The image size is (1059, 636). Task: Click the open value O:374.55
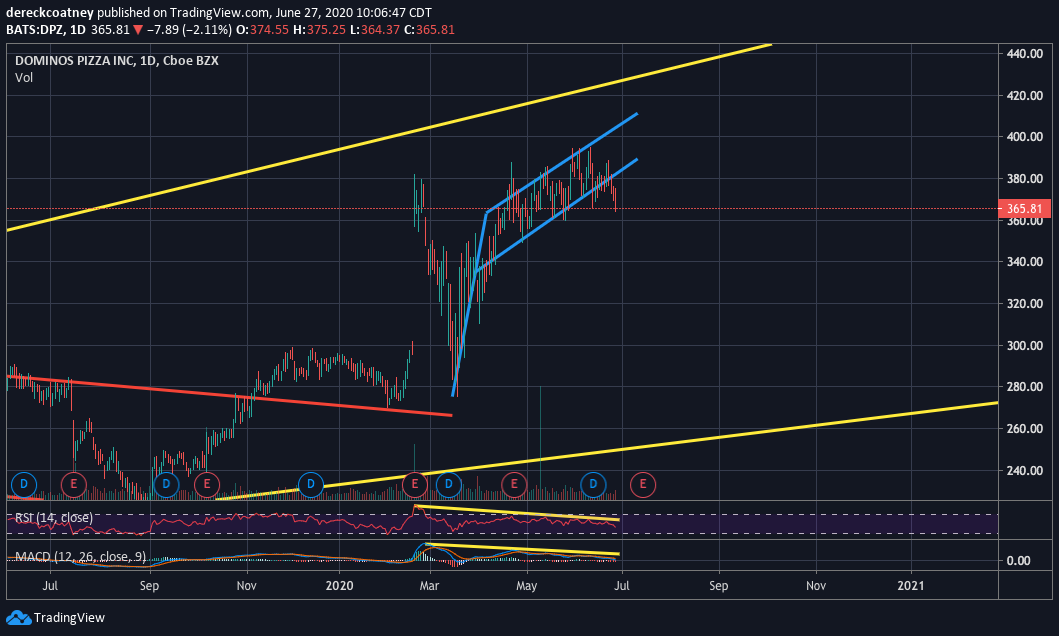pos(260,30)
